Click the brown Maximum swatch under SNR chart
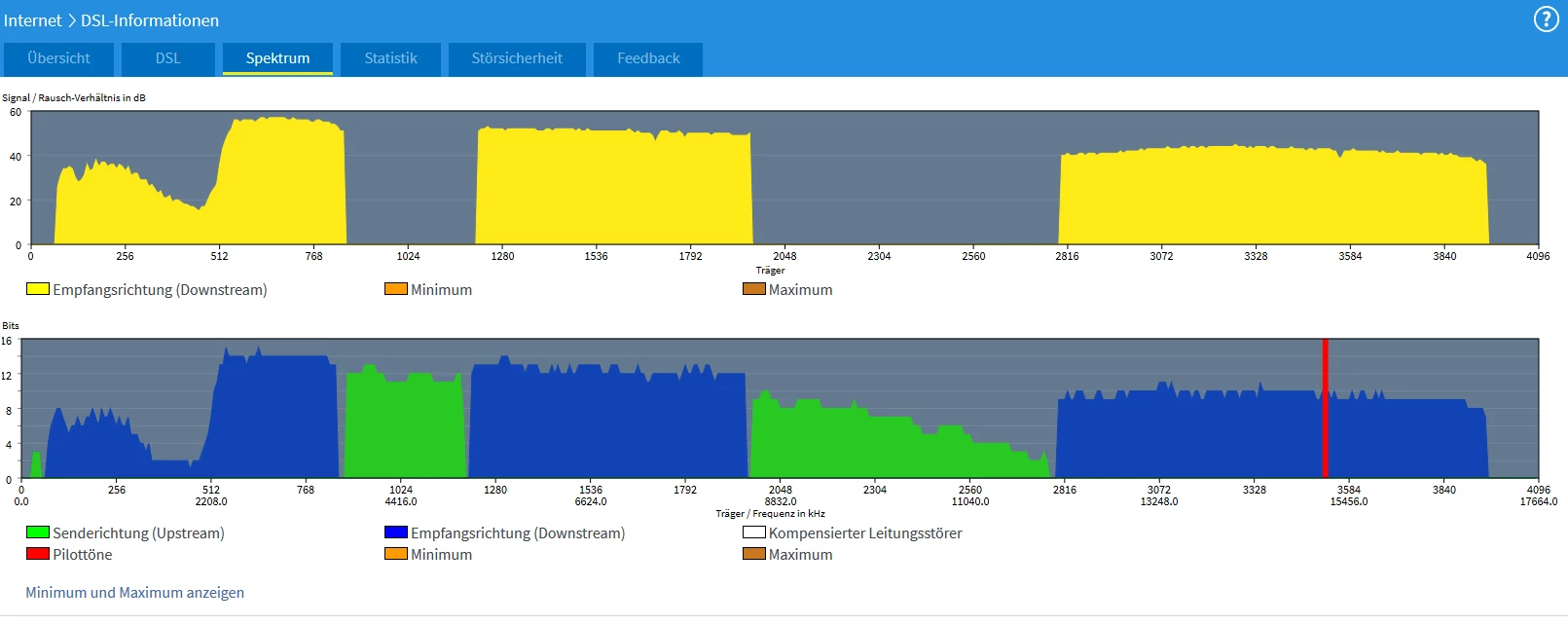Viewport: 1568px width, 624px height. click(754, 289)
